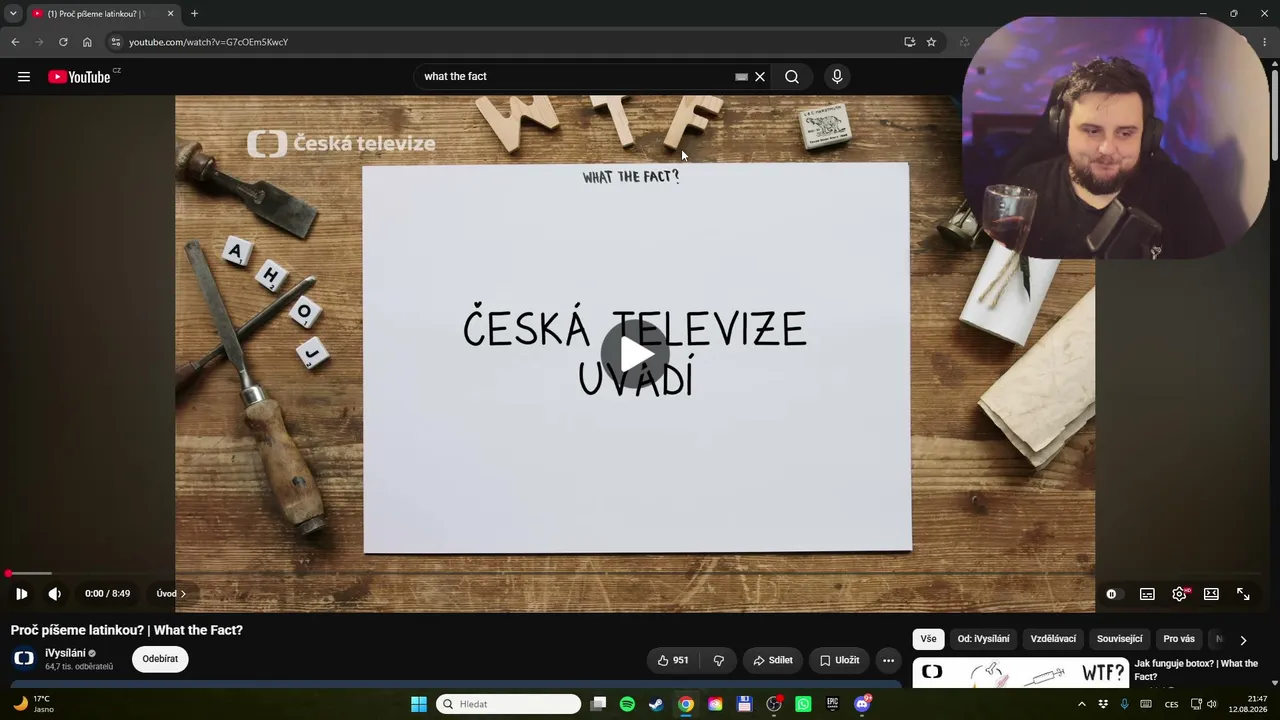
Task: Open the browser tab search dropdown
Action: pyautogui.click(x=13, y=14)
